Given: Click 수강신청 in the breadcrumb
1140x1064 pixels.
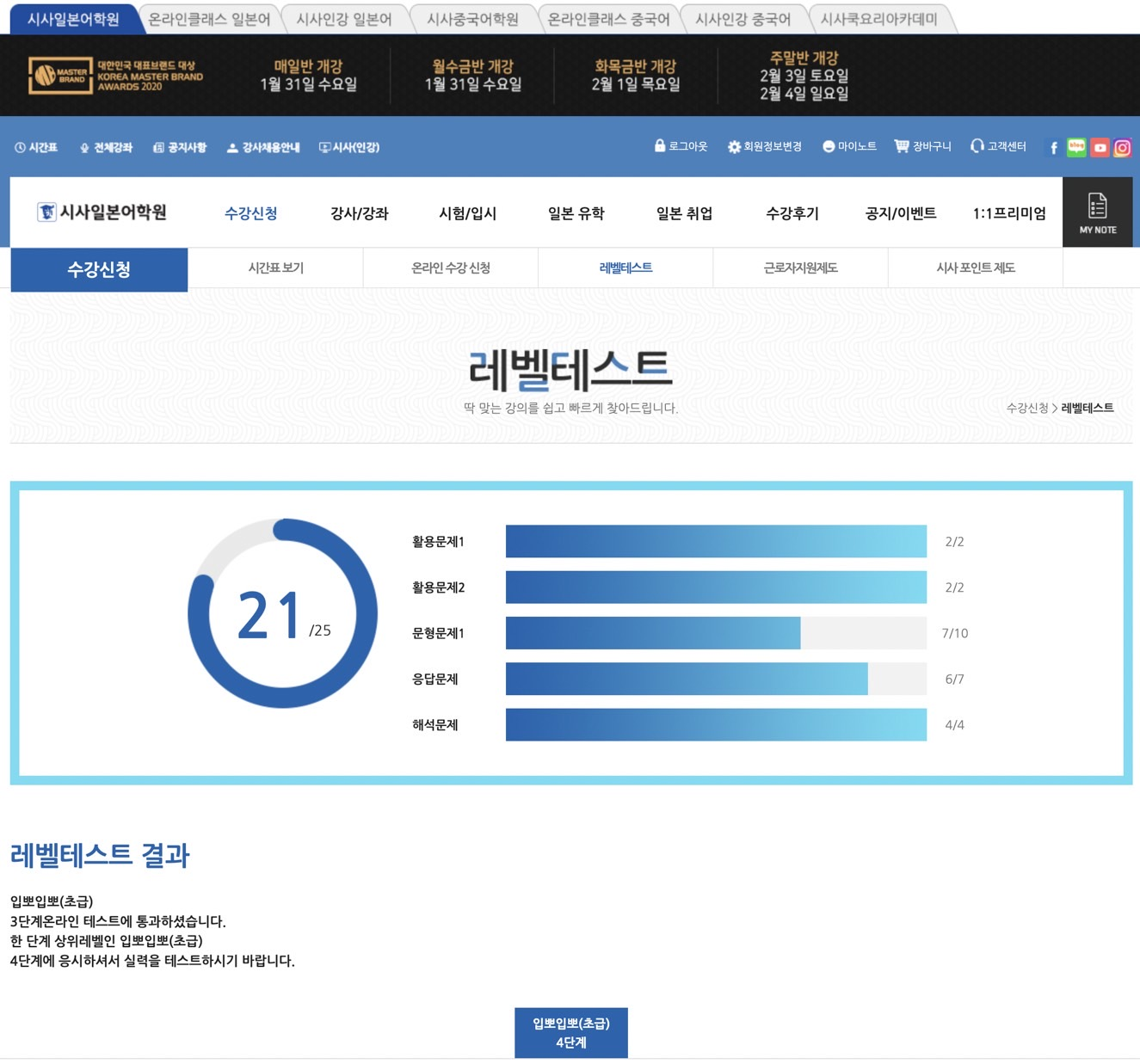Looking at the screenshot, I should click(1027, 408).
